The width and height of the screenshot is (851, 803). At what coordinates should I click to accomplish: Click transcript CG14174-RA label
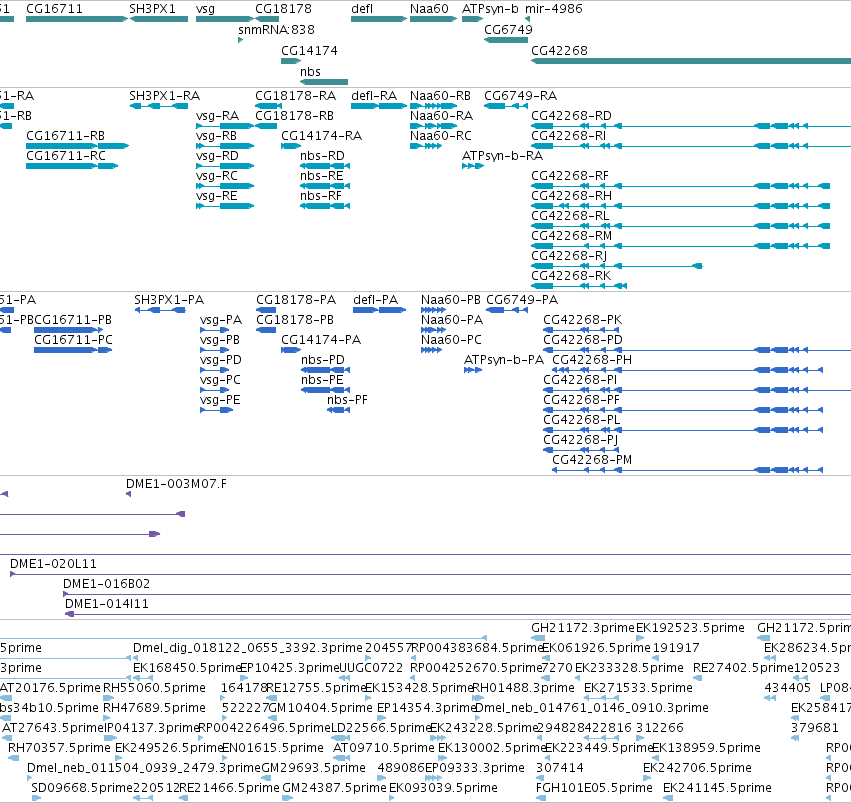[321, 136]
